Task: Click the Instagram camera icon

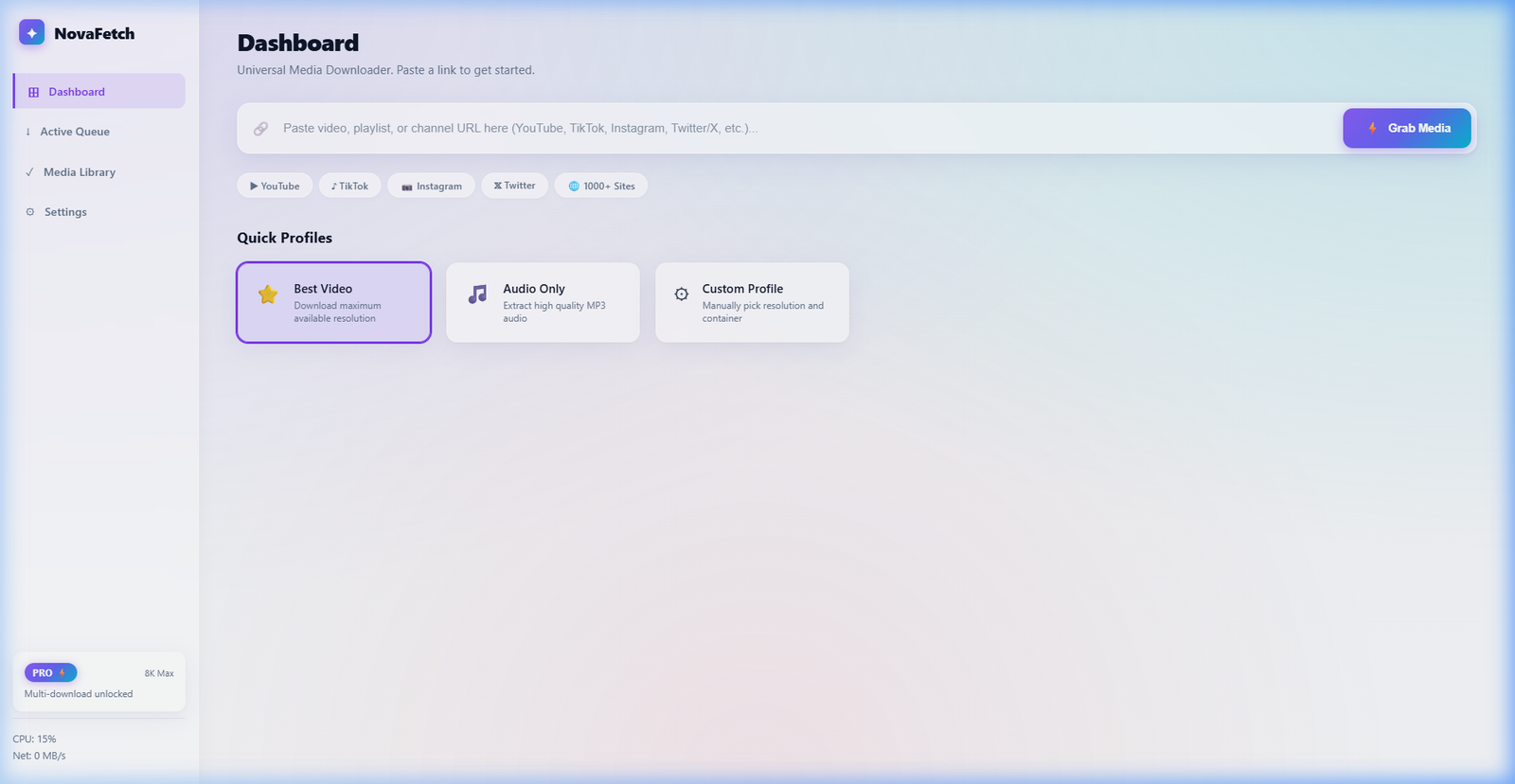Action: [407, 187]
